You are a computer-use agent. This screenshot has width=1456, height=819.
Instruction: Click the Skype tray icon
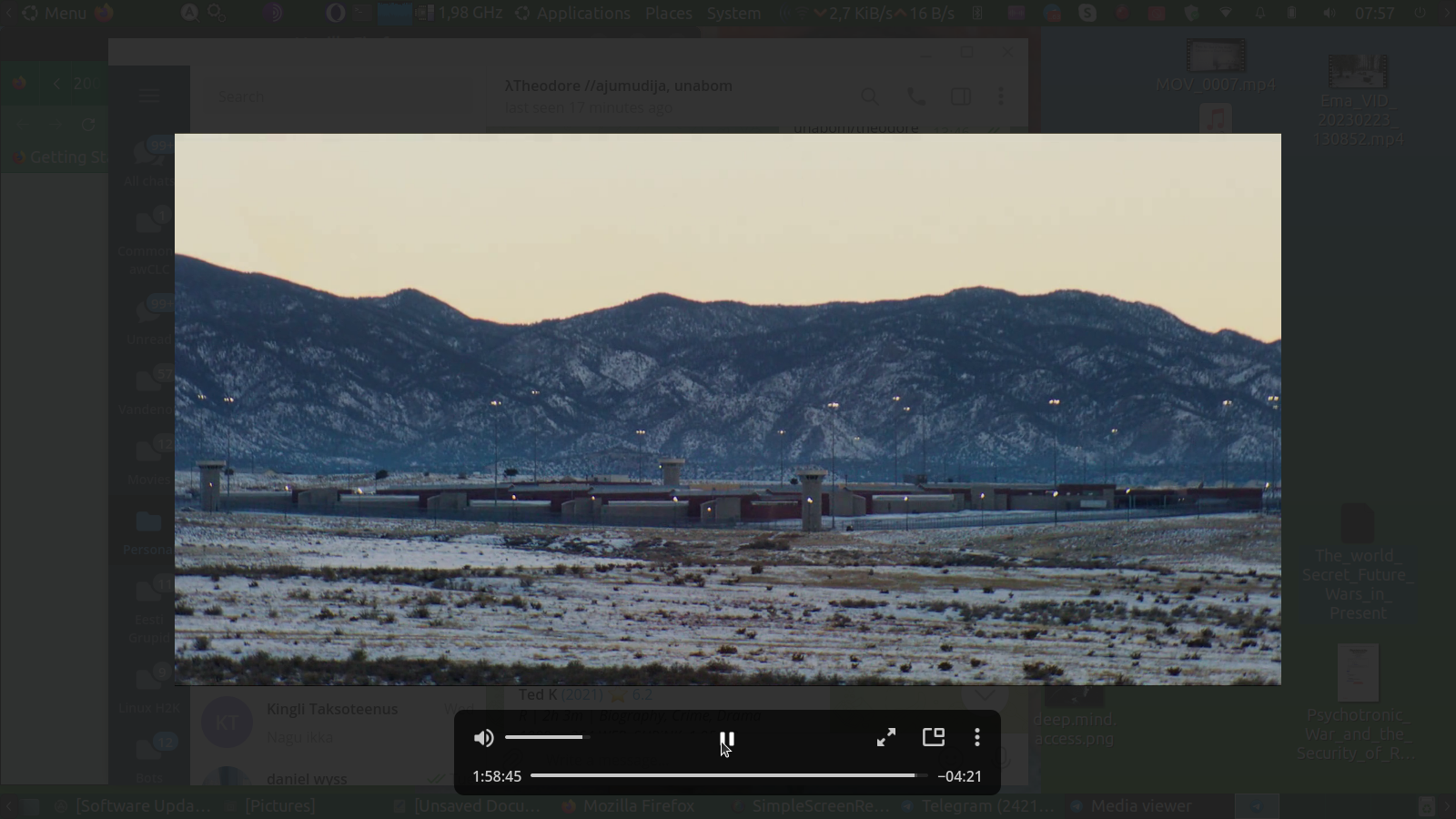coord(1087,13)
